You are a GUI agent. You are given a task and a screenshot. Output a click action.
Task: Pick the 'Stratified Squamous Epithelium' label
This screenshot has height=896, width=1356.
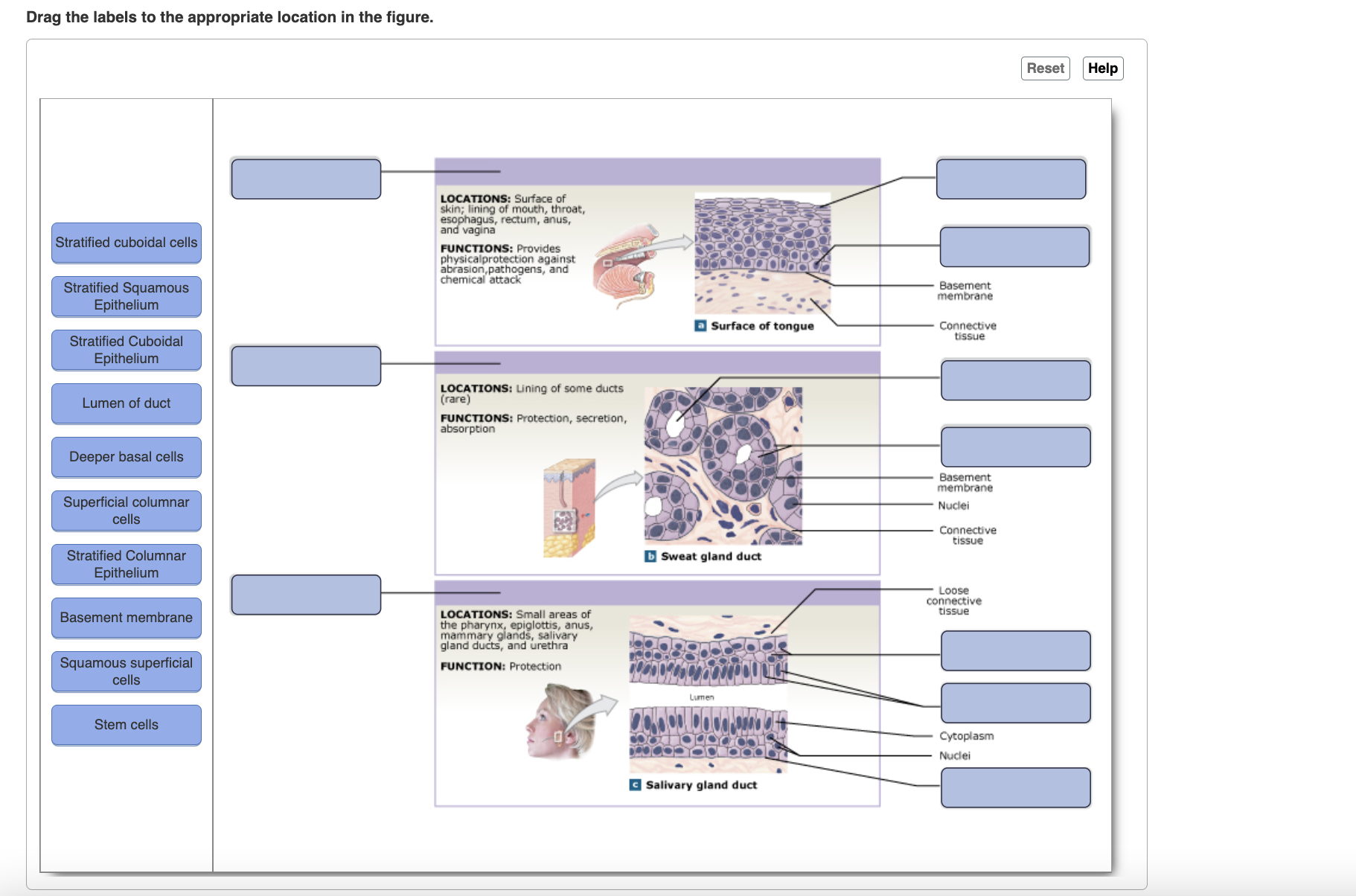[x=127, y=296]
